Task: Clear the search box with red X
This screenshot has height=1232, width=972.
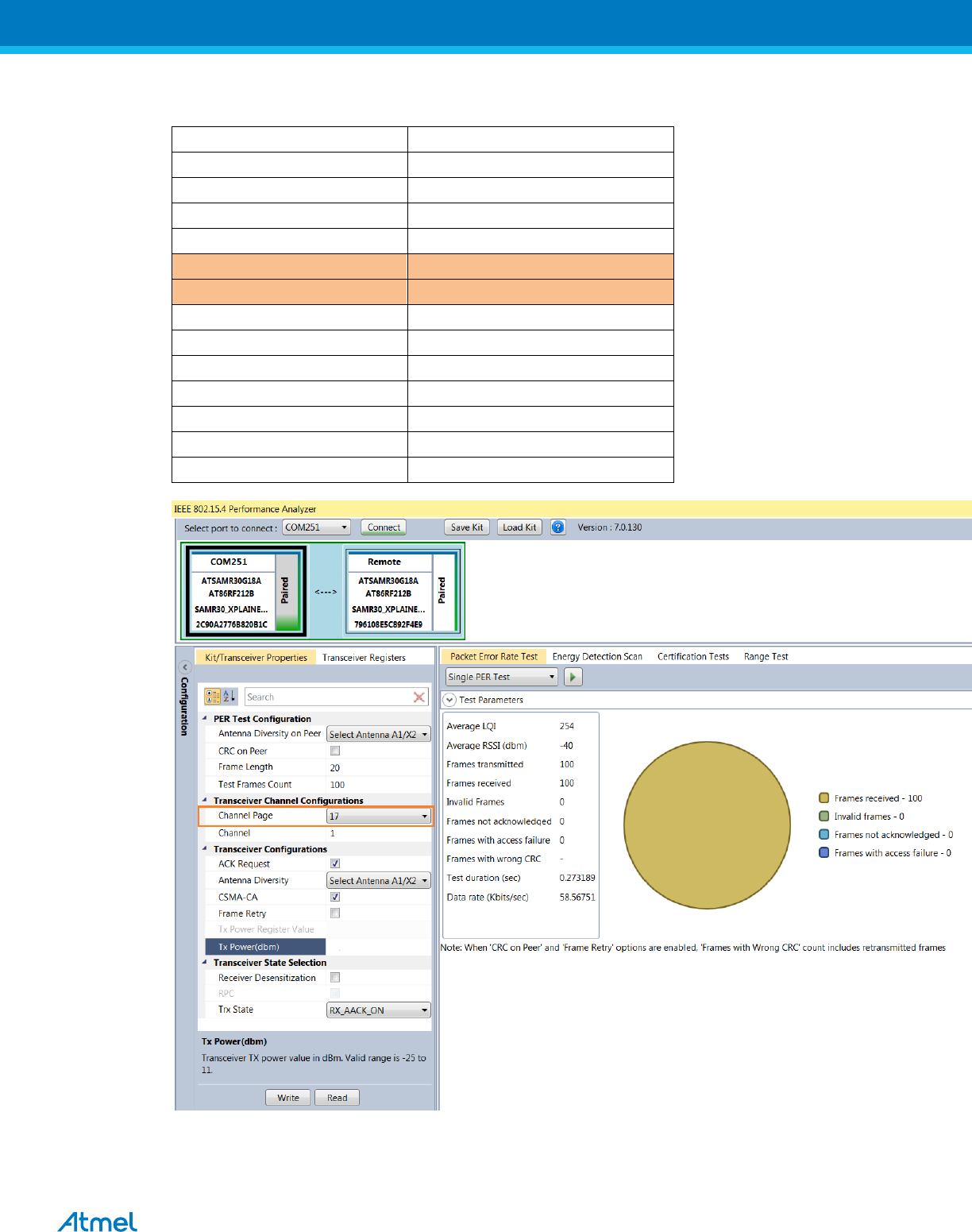Action: click(419, 697)
